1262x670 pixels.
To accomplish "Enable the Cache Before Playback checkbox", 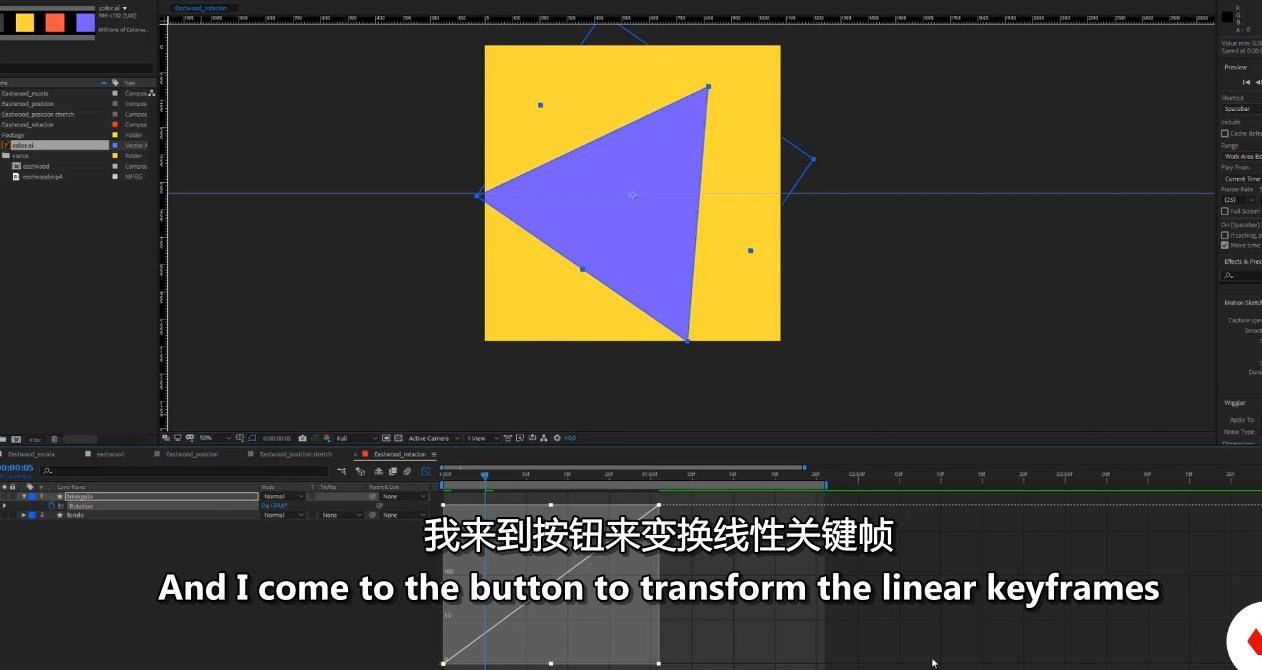I will point(1224,133).
